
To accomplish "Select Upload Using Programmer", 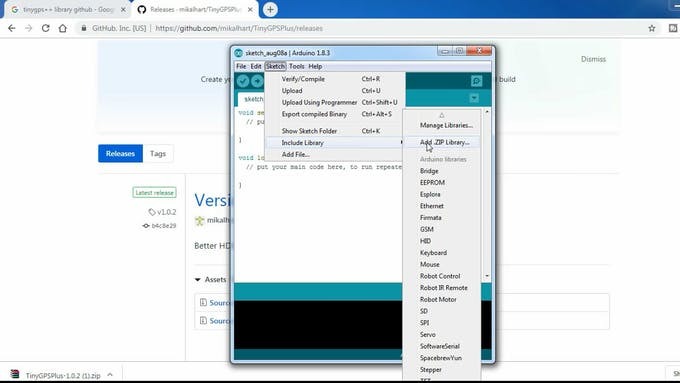I will coord(335,102).
